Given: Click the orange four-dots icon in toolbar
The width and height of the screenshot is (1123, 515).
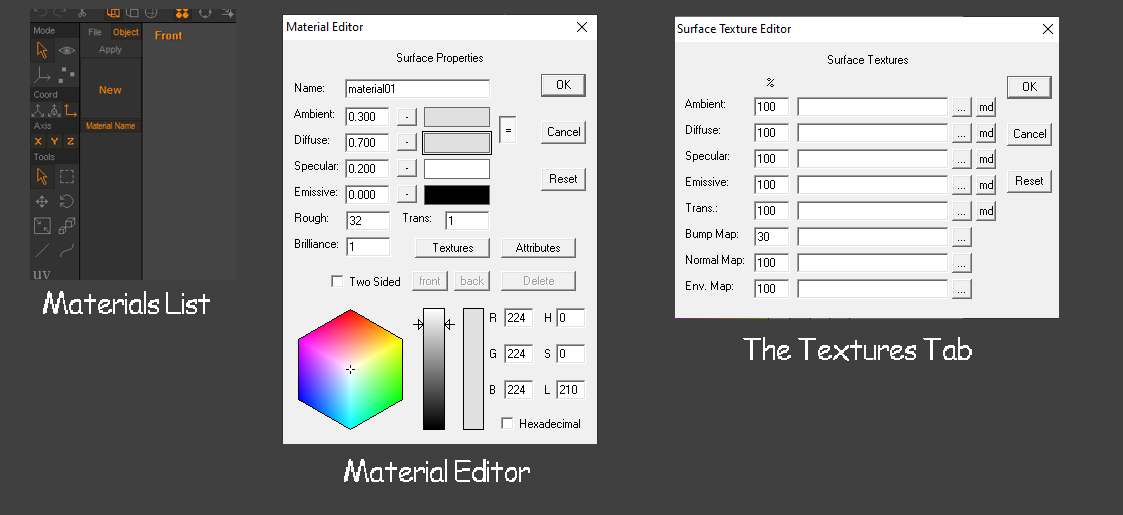Looking at the screenshot, I should pyautogui.click(x=182, y=13).
